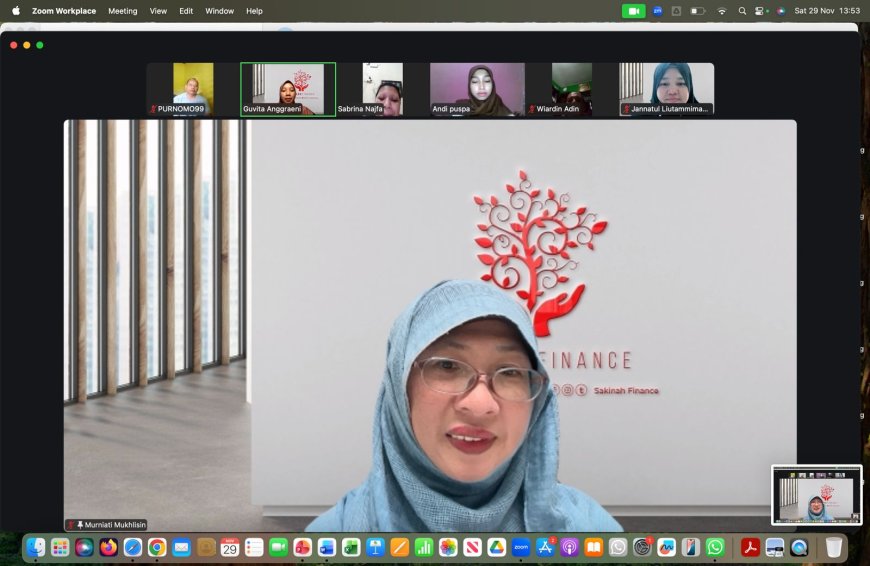The height and width of the screenshot is (566, 870).
Task: Open the Edit menu
Action: tap(186, 11)
